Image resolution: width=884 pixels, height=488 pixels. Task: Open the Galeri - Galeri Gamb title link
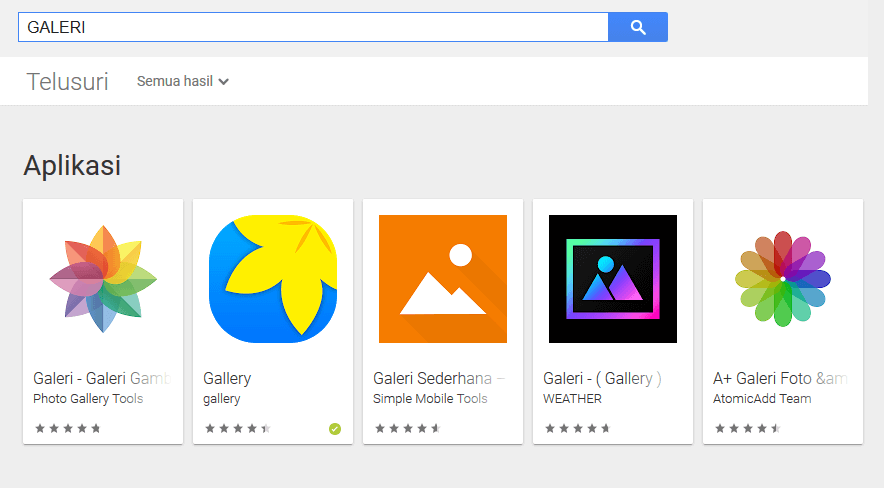pos(101,378)
